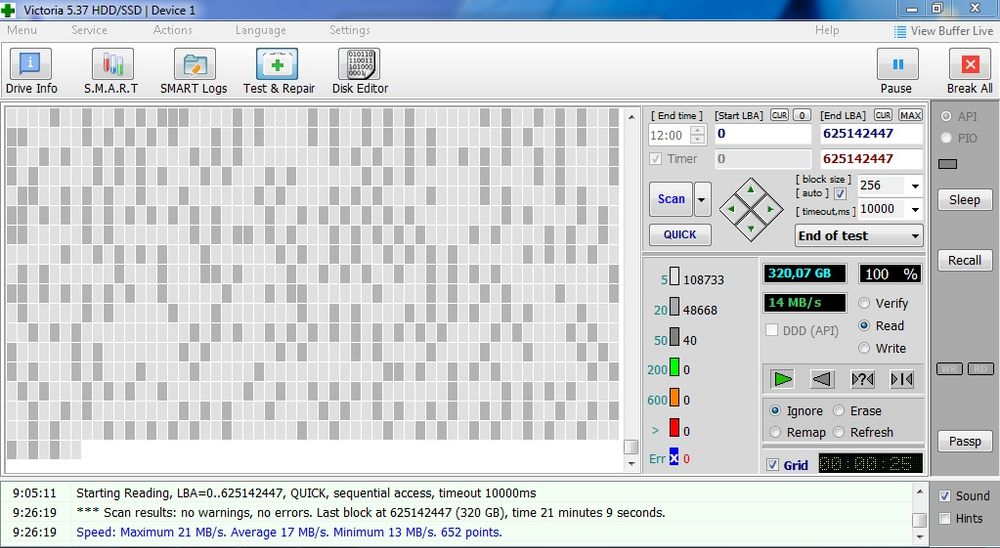Select the Ignore radio option
1000x548 pixels.
[775, 410]
